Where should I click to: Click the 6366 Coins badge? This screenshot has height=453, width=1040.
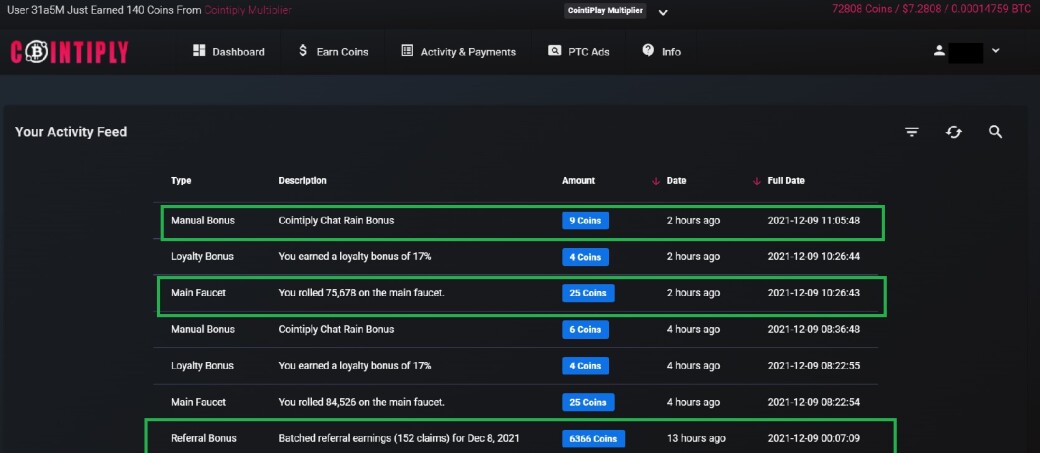(x=593, y=438)
